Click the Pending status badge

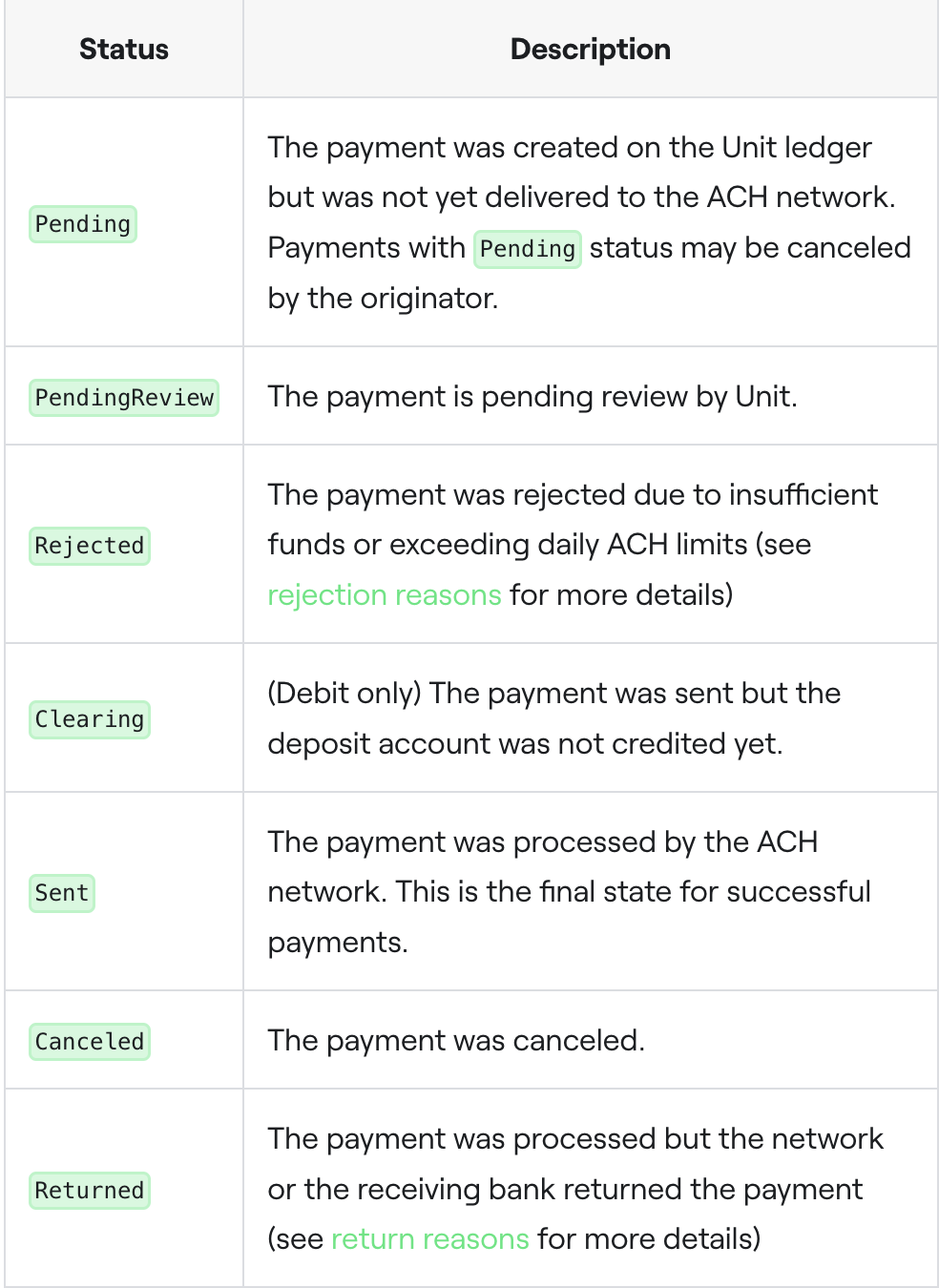83,224
